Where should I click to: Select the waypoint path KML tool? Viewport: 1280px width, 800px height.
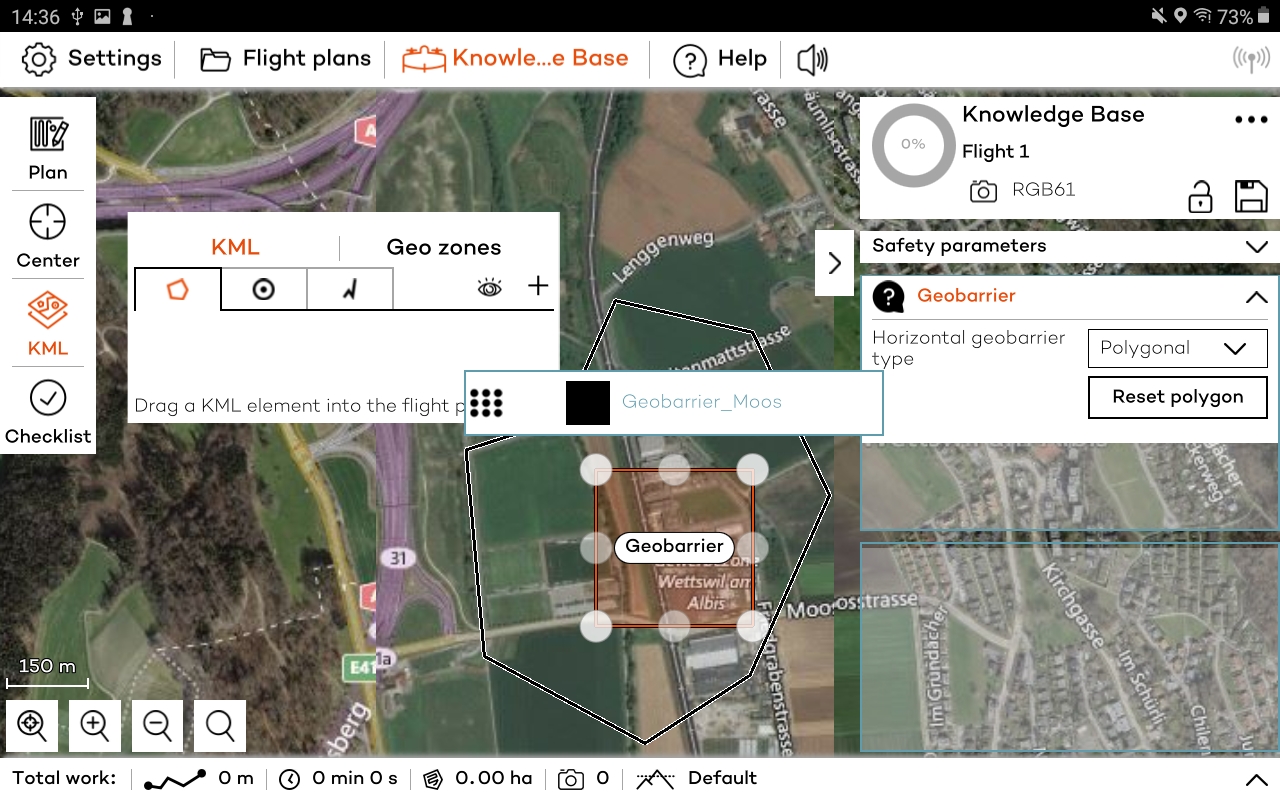(350, 289)
